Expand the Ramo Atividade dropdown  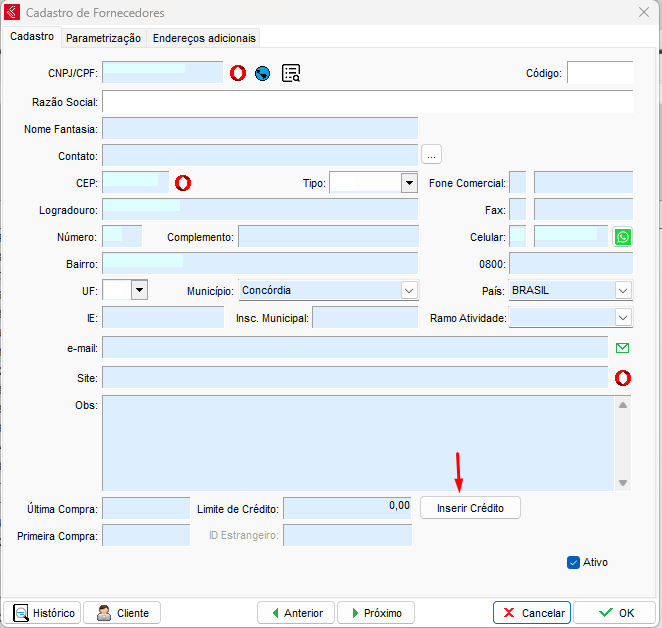(x=623, y=318)
